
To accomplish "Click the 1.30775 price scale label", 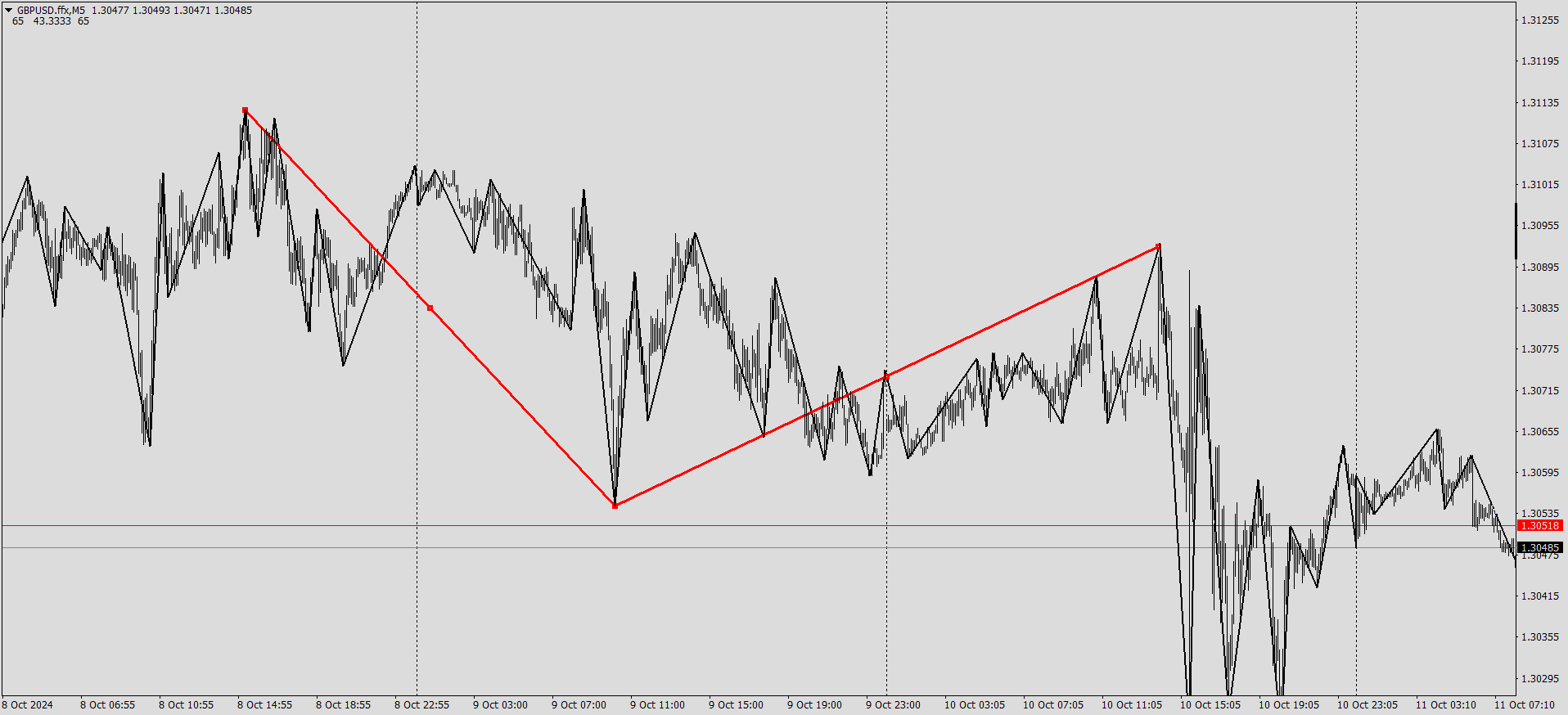I will (1540, 349).
